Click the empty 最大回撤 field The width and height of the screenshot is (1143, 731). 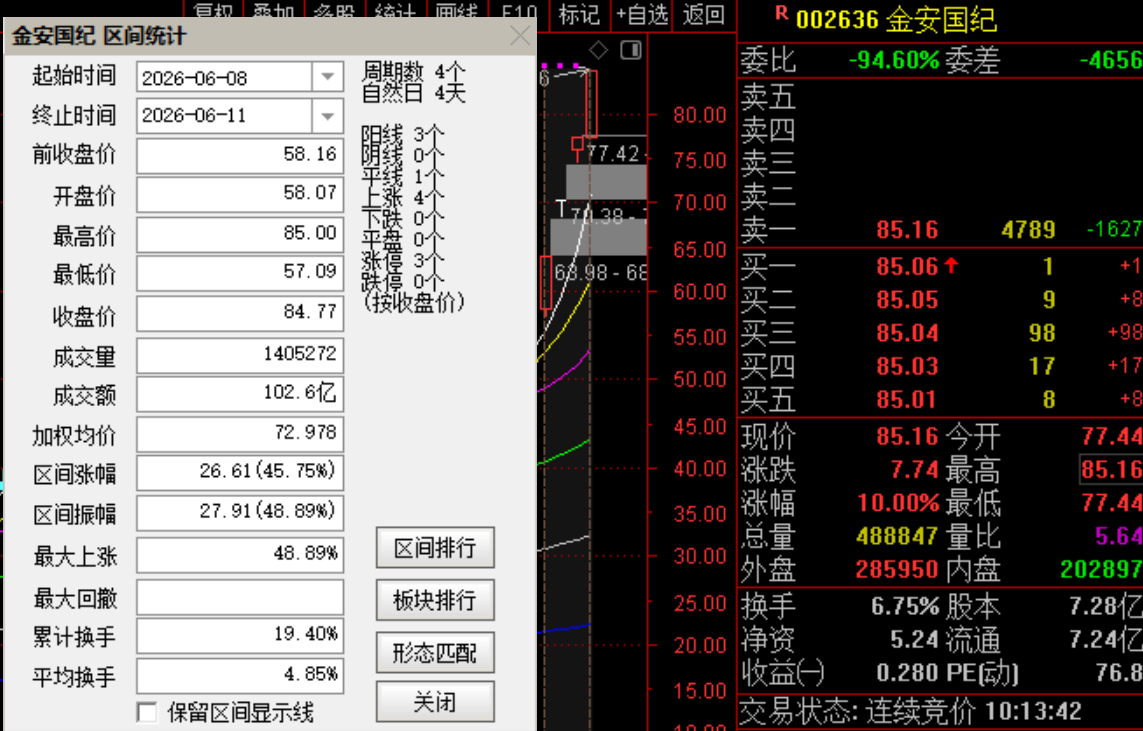240,597
